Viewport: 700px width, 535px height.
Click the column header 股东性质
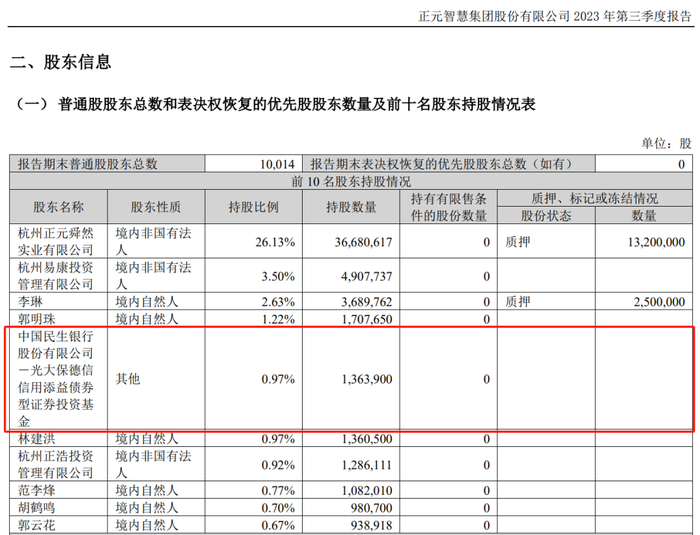click(156, 207)
